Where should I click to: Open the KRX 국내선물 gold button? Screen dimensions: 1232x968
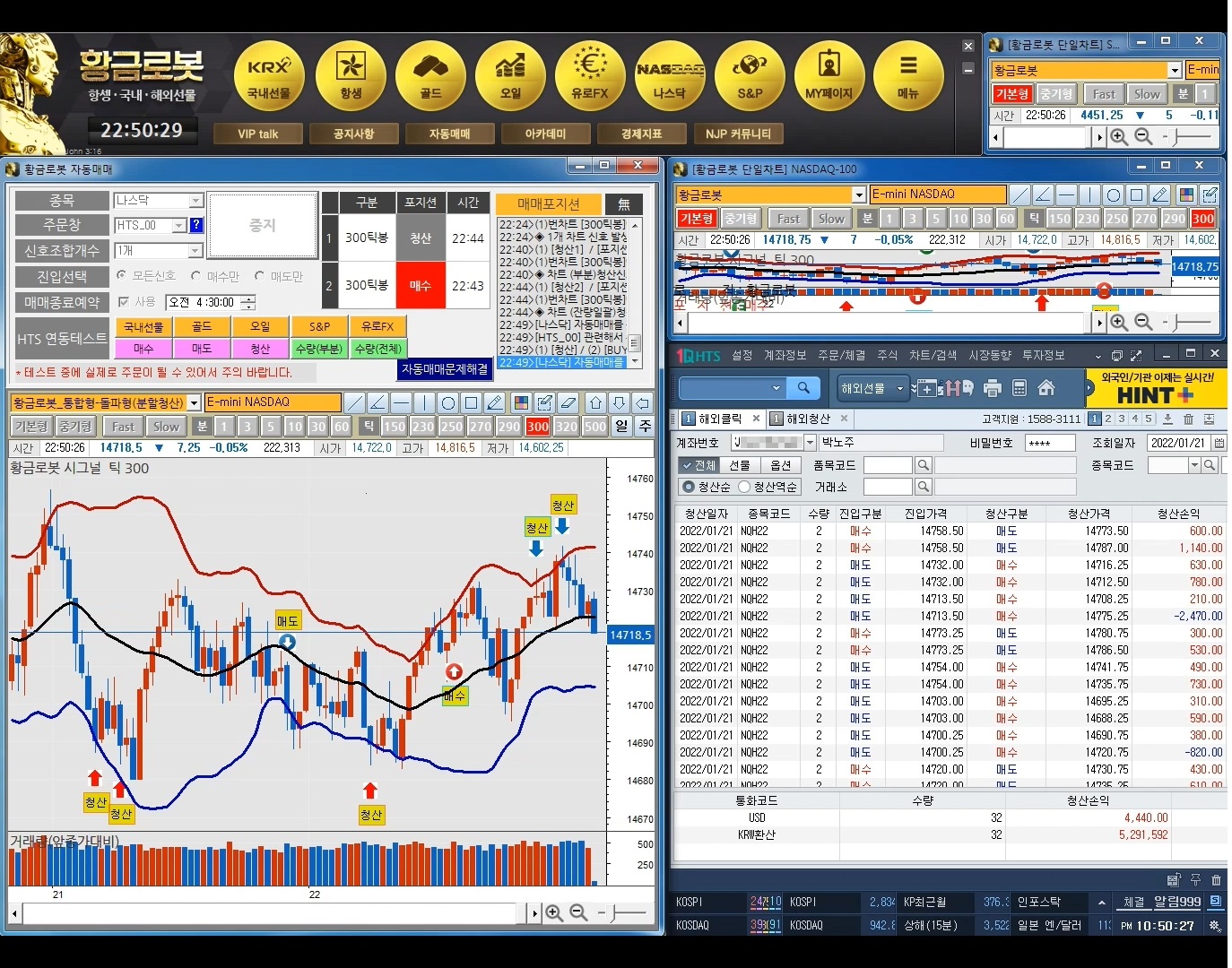coord(269,76)
